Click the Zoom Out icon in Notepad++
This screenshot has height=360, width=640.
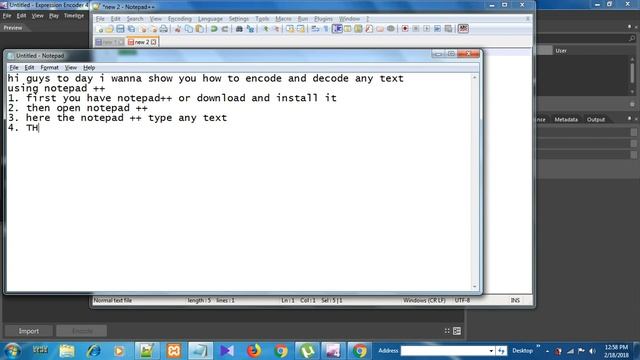(x=276, y=29)
